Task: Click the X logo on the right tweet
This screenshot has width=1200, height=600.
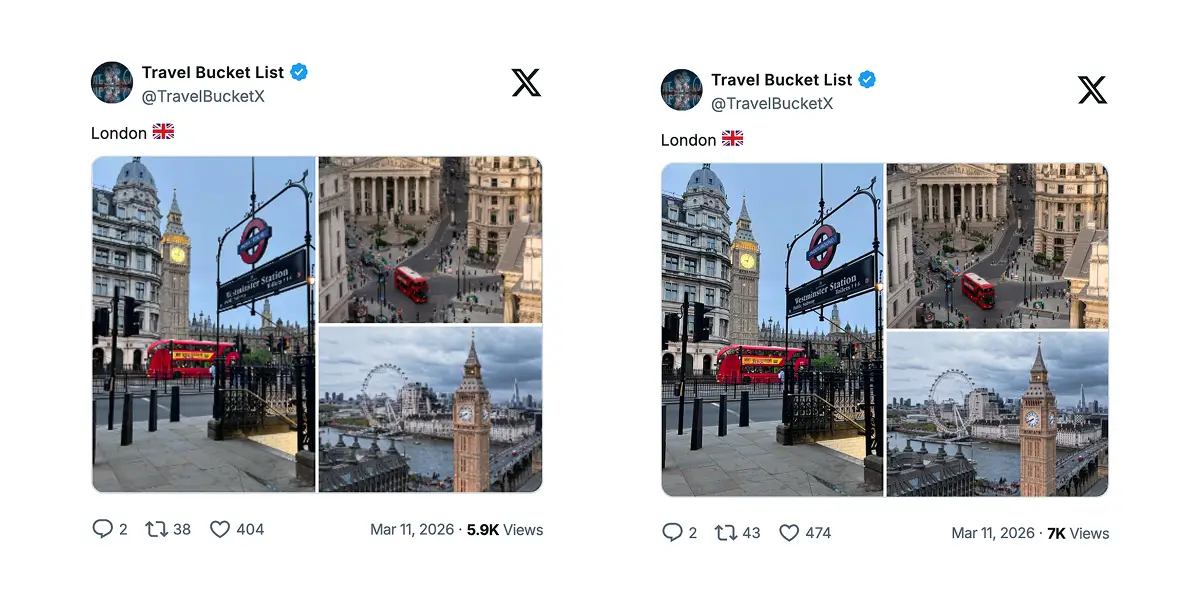Action: click(1092, 90)
